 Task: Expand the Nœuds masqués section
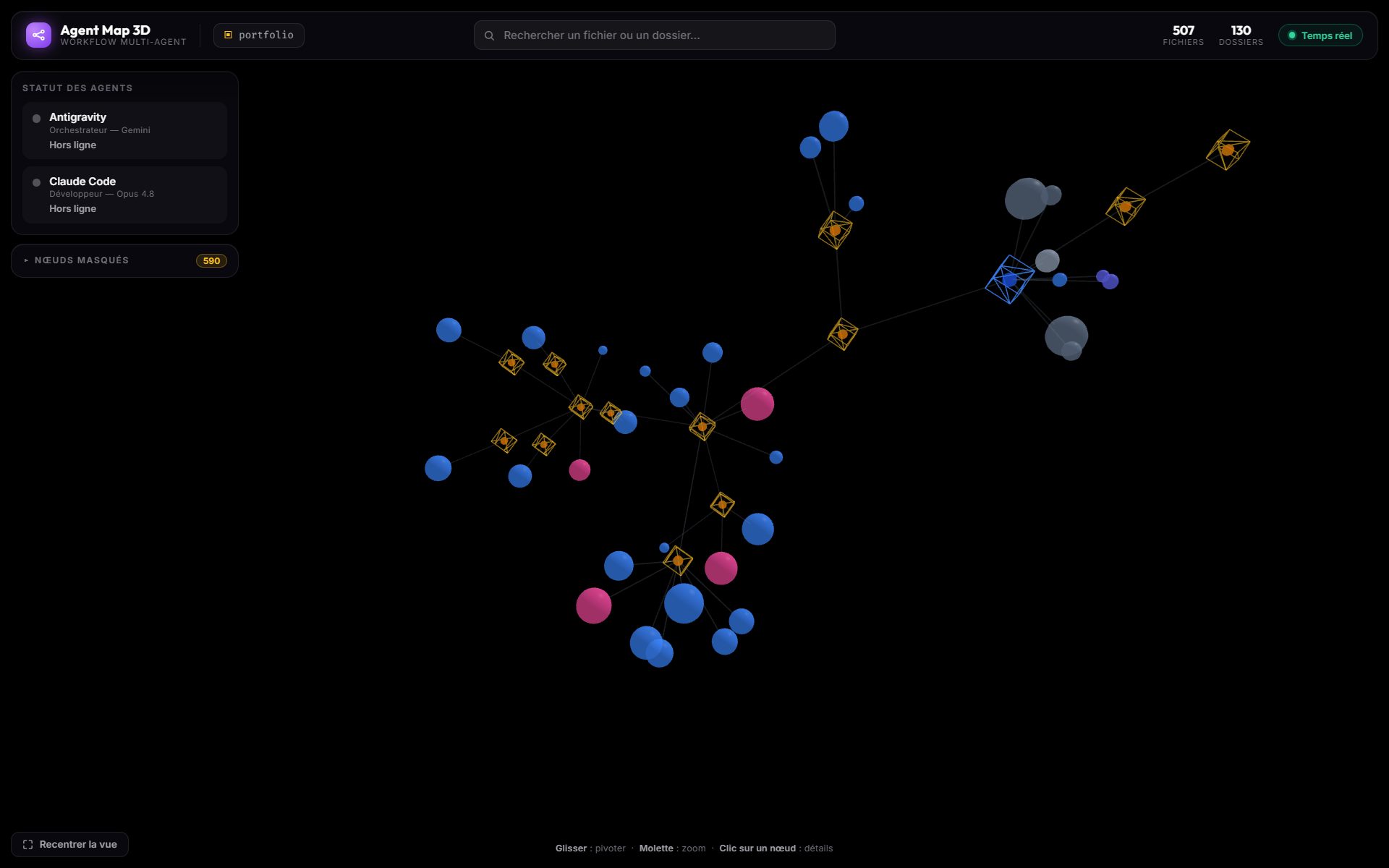pyautogui.click(x=124, y=260)
